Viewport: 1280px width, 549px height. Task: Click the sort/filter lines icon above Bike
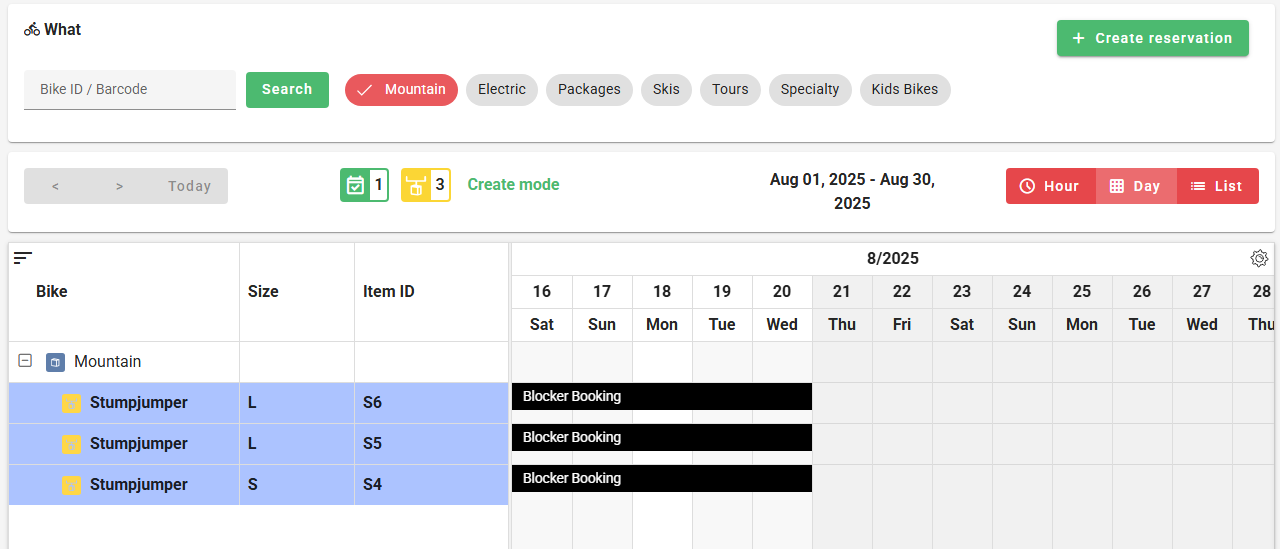[23, 258]
